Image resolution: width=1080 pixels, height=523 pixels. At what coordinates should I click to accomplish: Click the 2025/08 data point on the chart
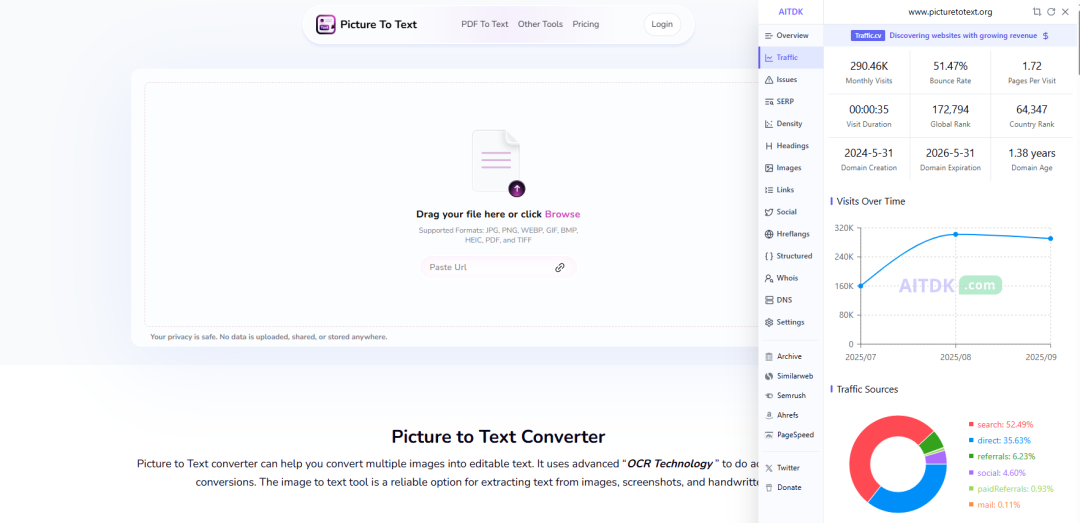pos(955,234)
